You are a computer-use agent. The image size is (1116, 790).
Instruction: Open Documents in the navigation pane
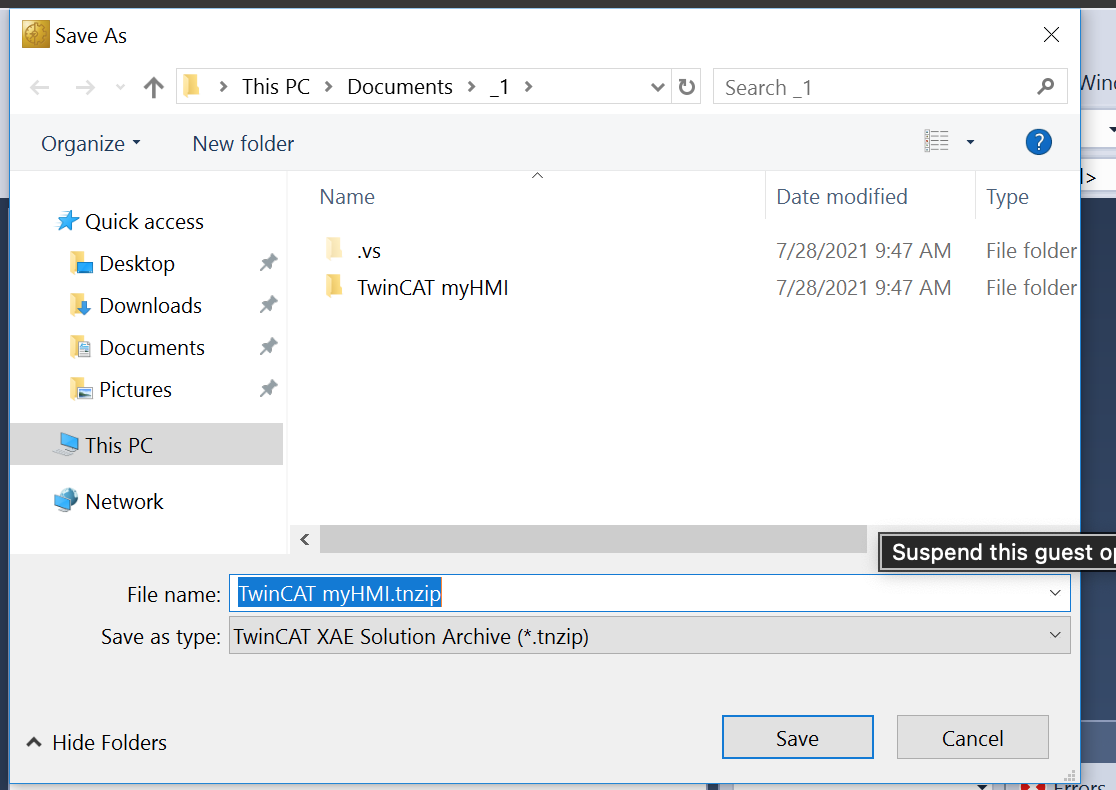152,348
